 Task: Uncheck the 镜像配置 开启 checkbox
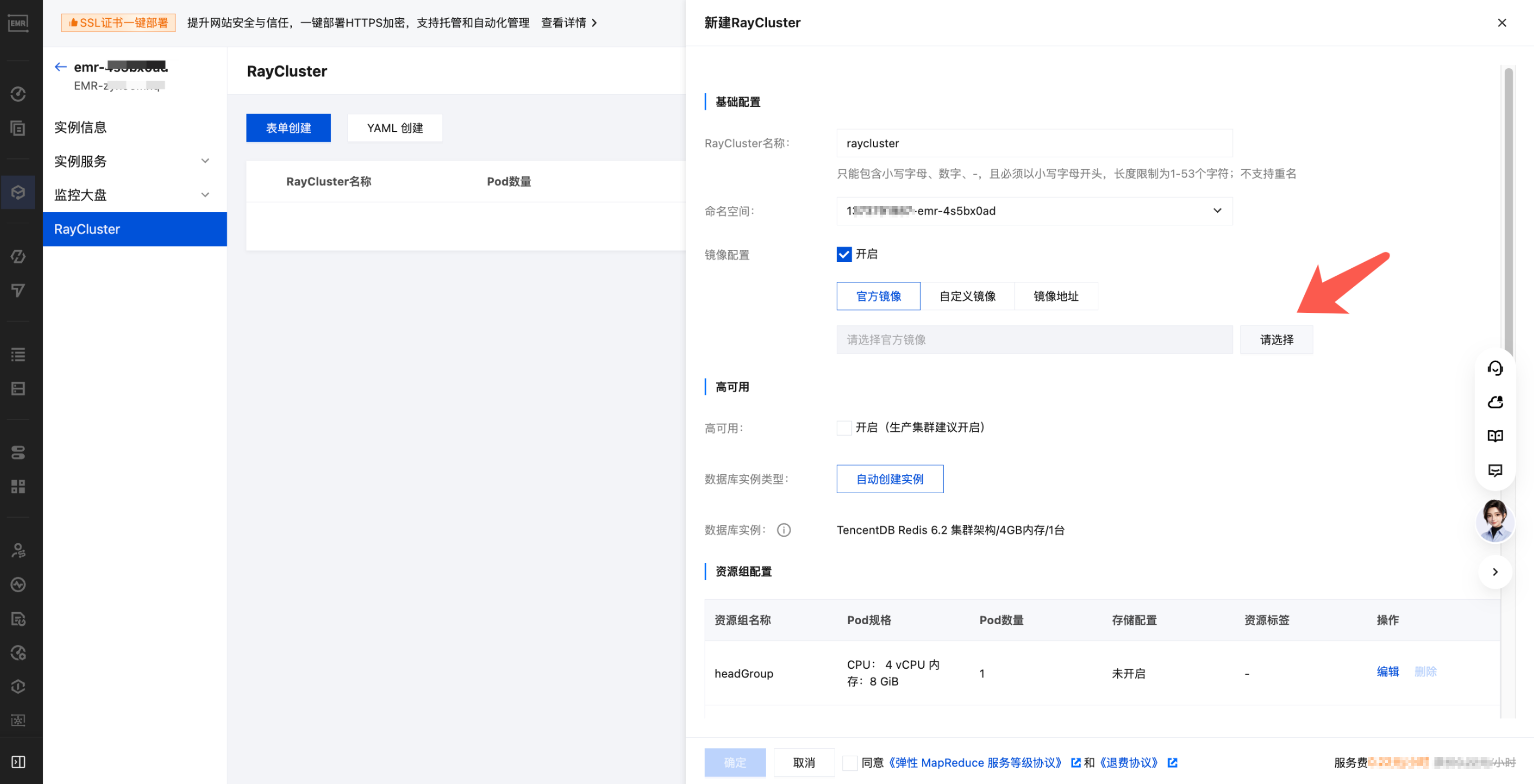(844, 254)
